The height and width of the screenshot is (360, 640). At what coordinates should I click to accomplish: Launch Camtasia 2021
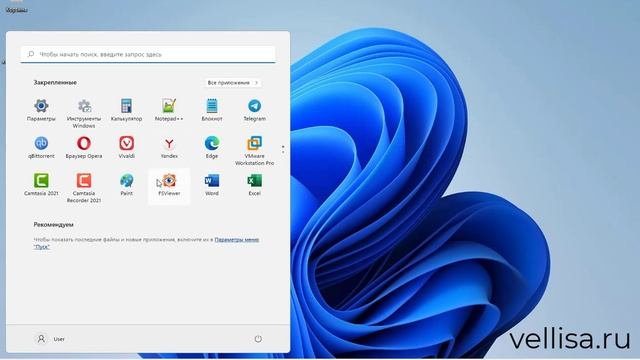tap(41, 184)
